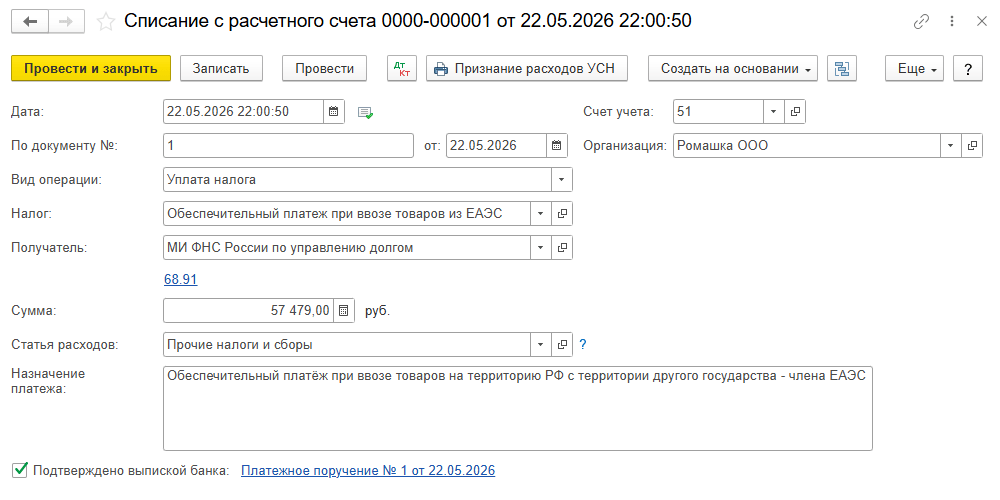Open Платежное поручение № 1 link
Image resolution: width=1000 pixels, height=500 pixels.
click(368, 471)
